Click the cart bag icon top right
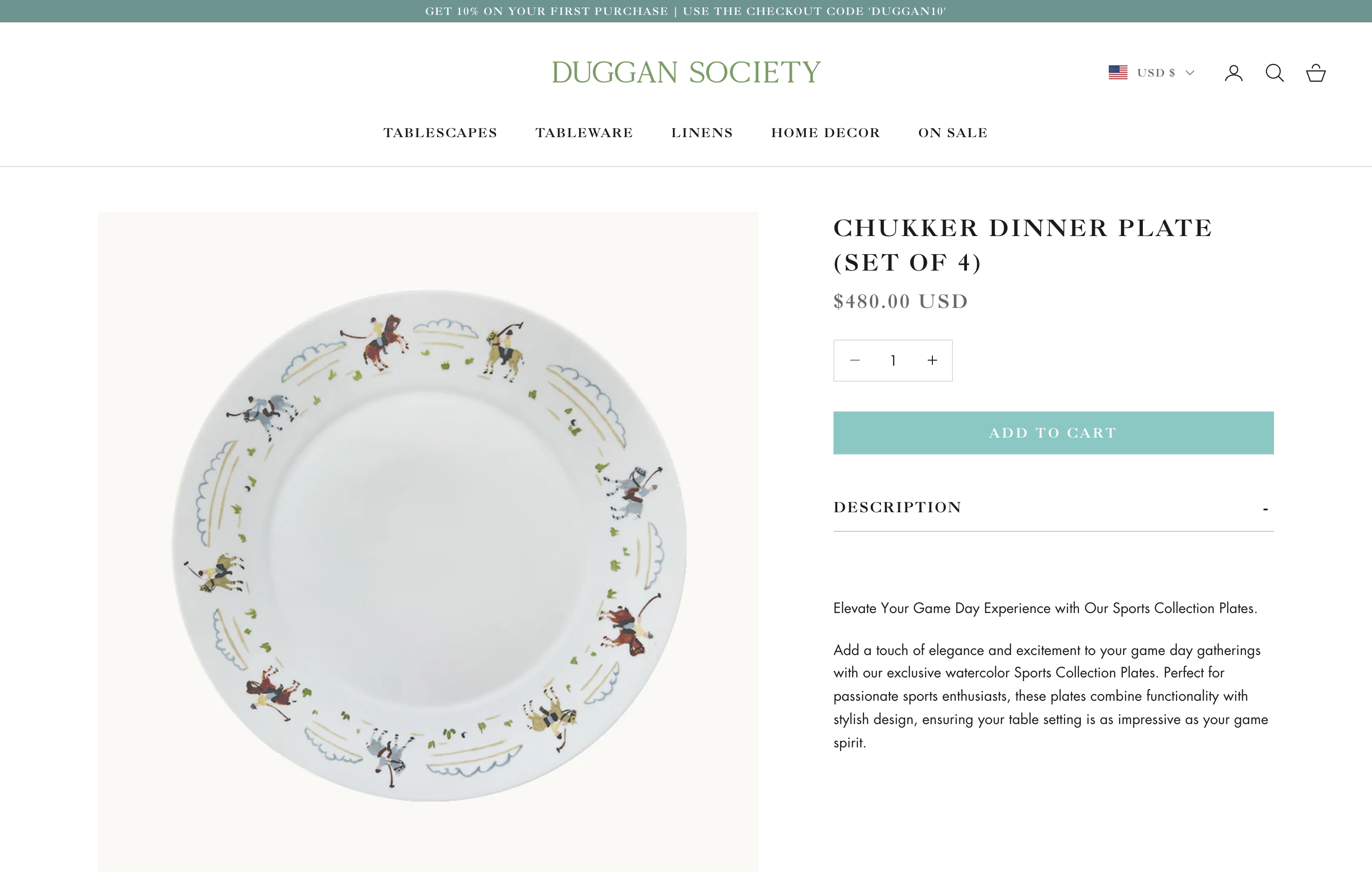This screenshot has width=1372, height=892. [1316, 73]
